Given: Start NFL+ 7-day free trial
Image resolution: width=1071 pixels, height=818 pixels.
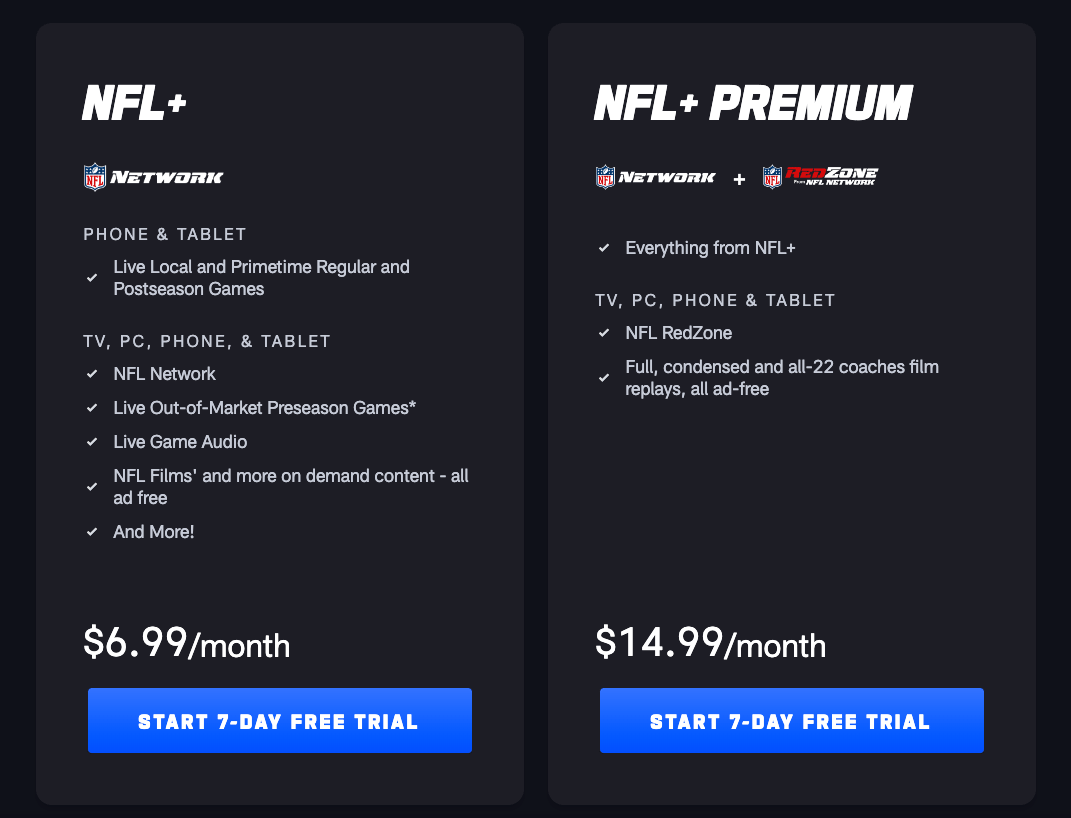Looking at the screenshot, I should (x=279, y=720).
